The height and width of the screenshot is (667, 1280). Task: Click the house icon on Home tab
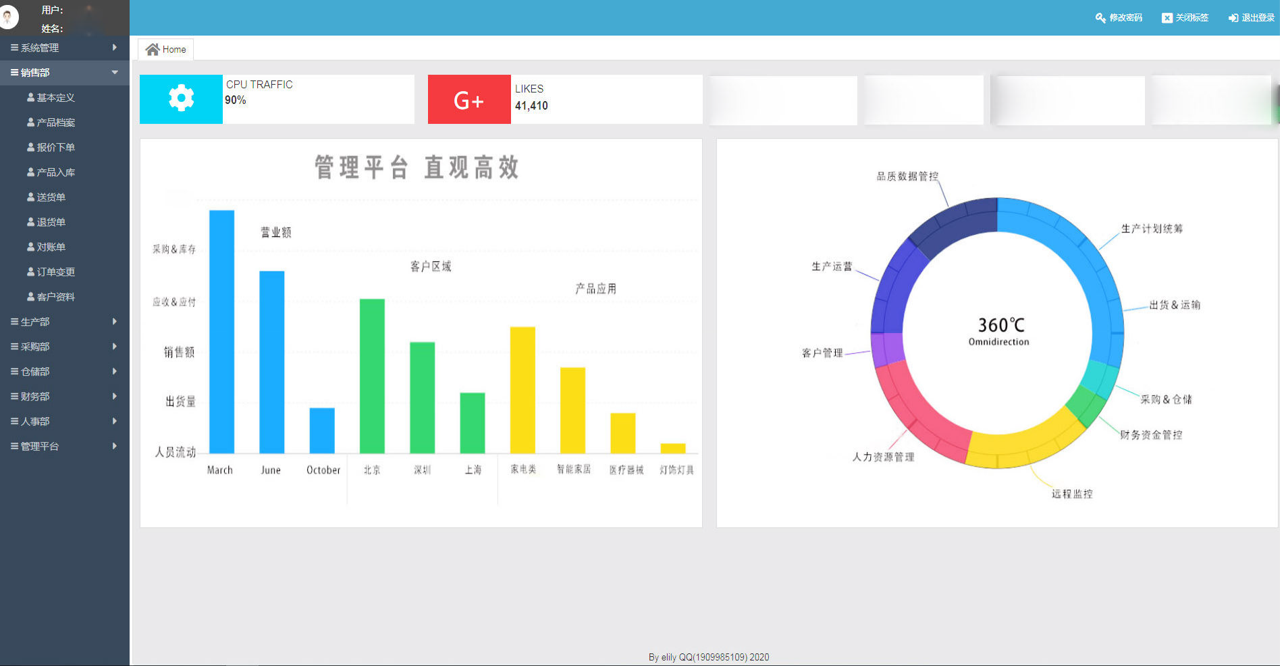[x=152, y=49]
